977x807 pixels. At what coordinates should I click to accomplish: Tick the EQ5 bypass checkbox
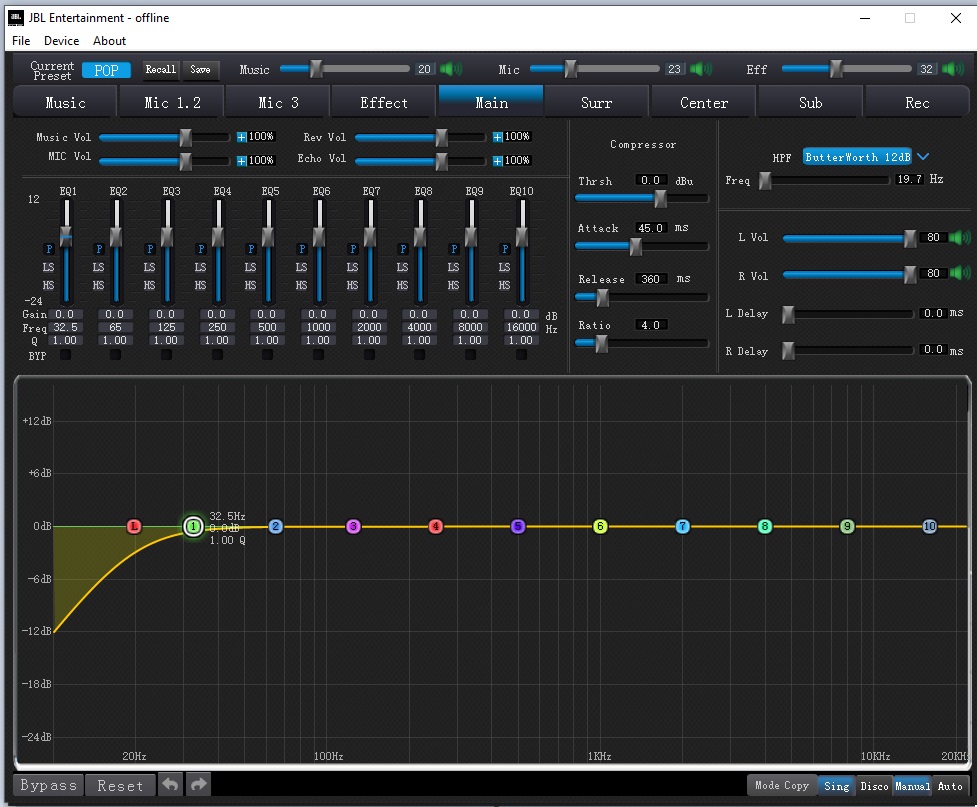tap(268, 355)
